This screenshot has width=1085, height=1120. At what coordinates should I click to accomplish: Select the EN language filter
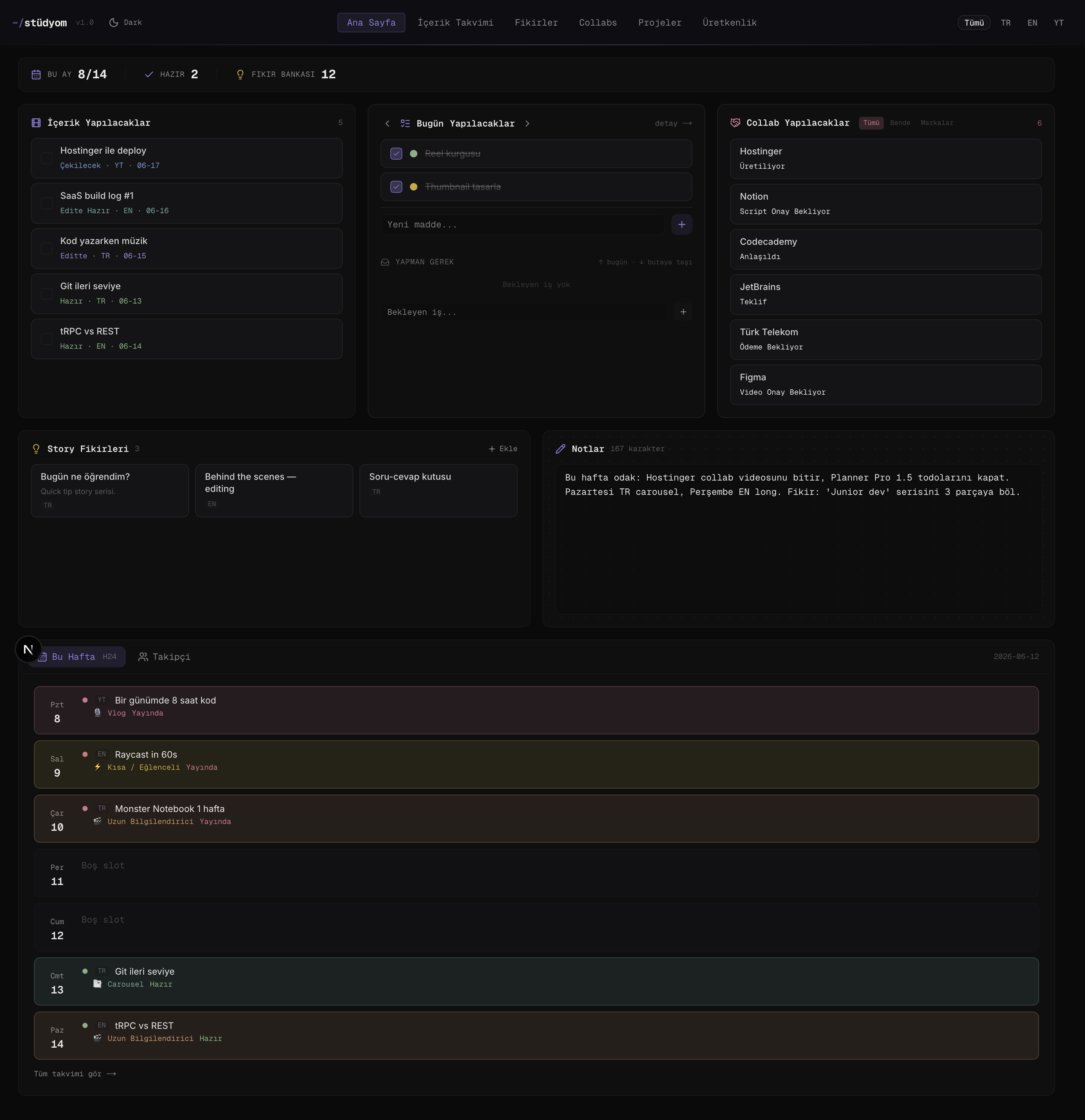pyautogui.click(x=1032, y=23)
